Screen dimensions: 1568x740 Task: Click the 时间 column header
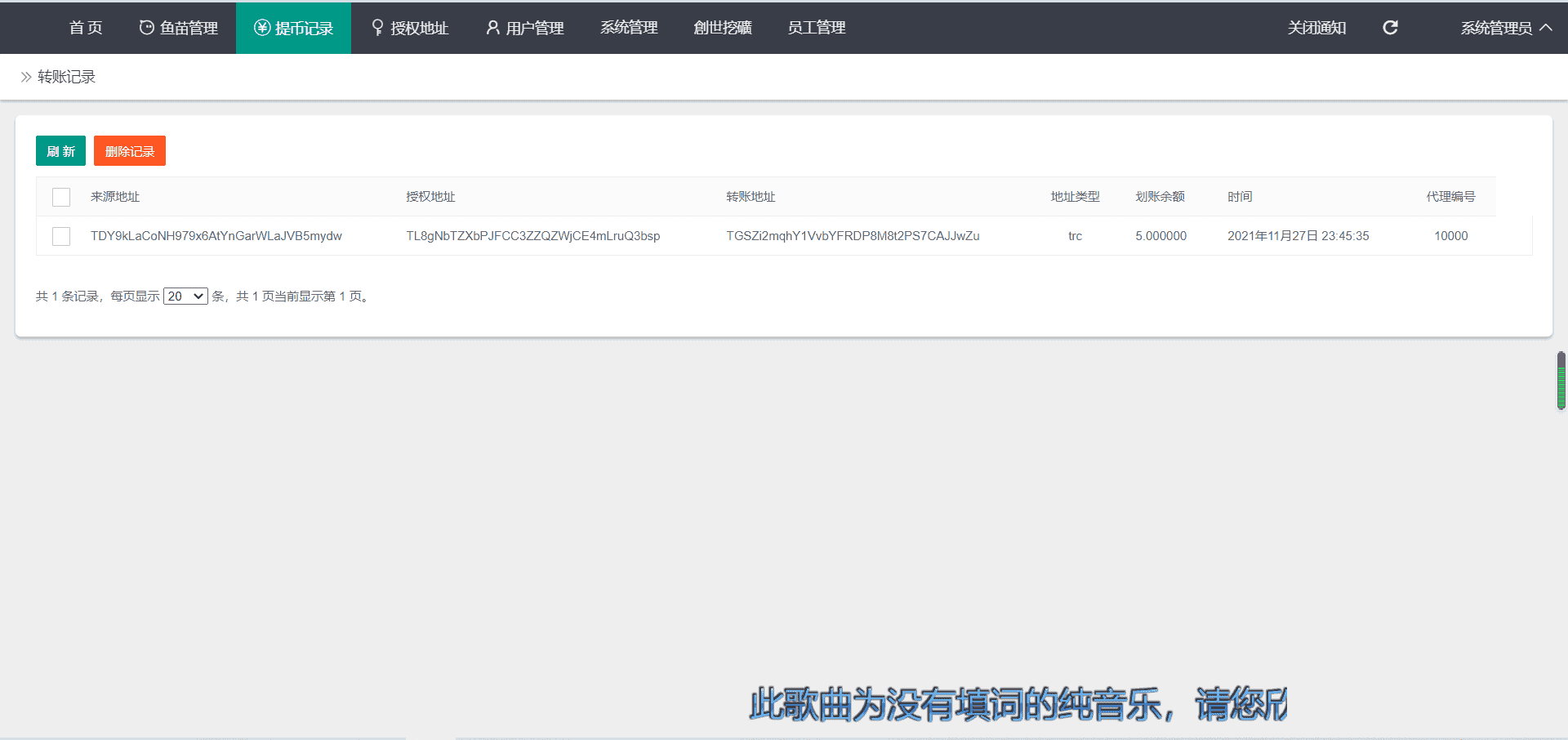(1240, 197)
